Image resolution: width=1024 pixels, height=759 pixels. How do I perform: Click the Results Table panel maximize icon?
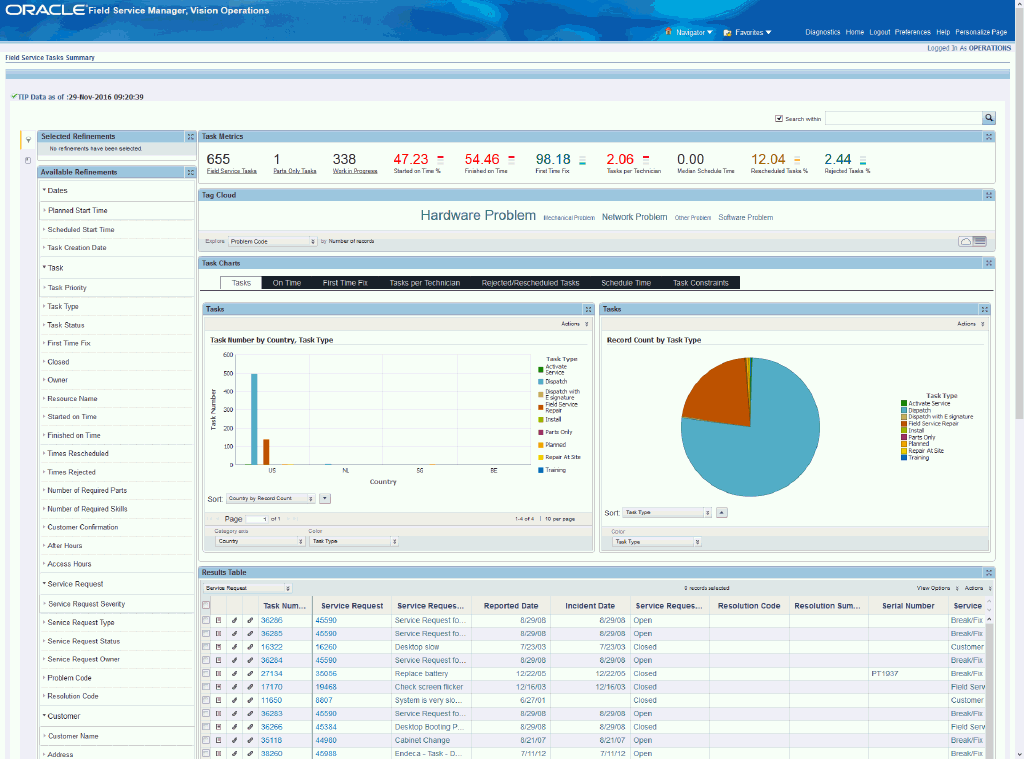tap(989, 572)
